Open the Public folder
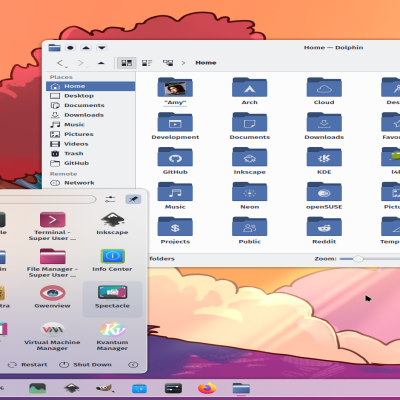400x400 pixels. tap(249, 227)
